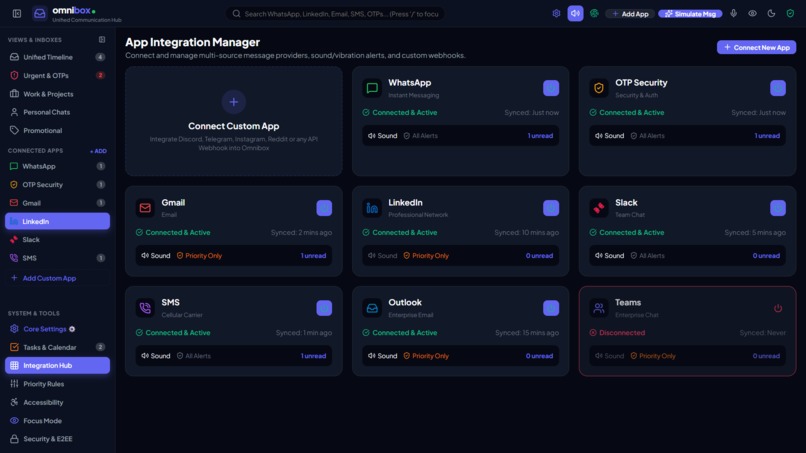Screen dimensions: 806x453
Task: Click the WhatsApp card chat icon
Action: [x=372, y=88]
